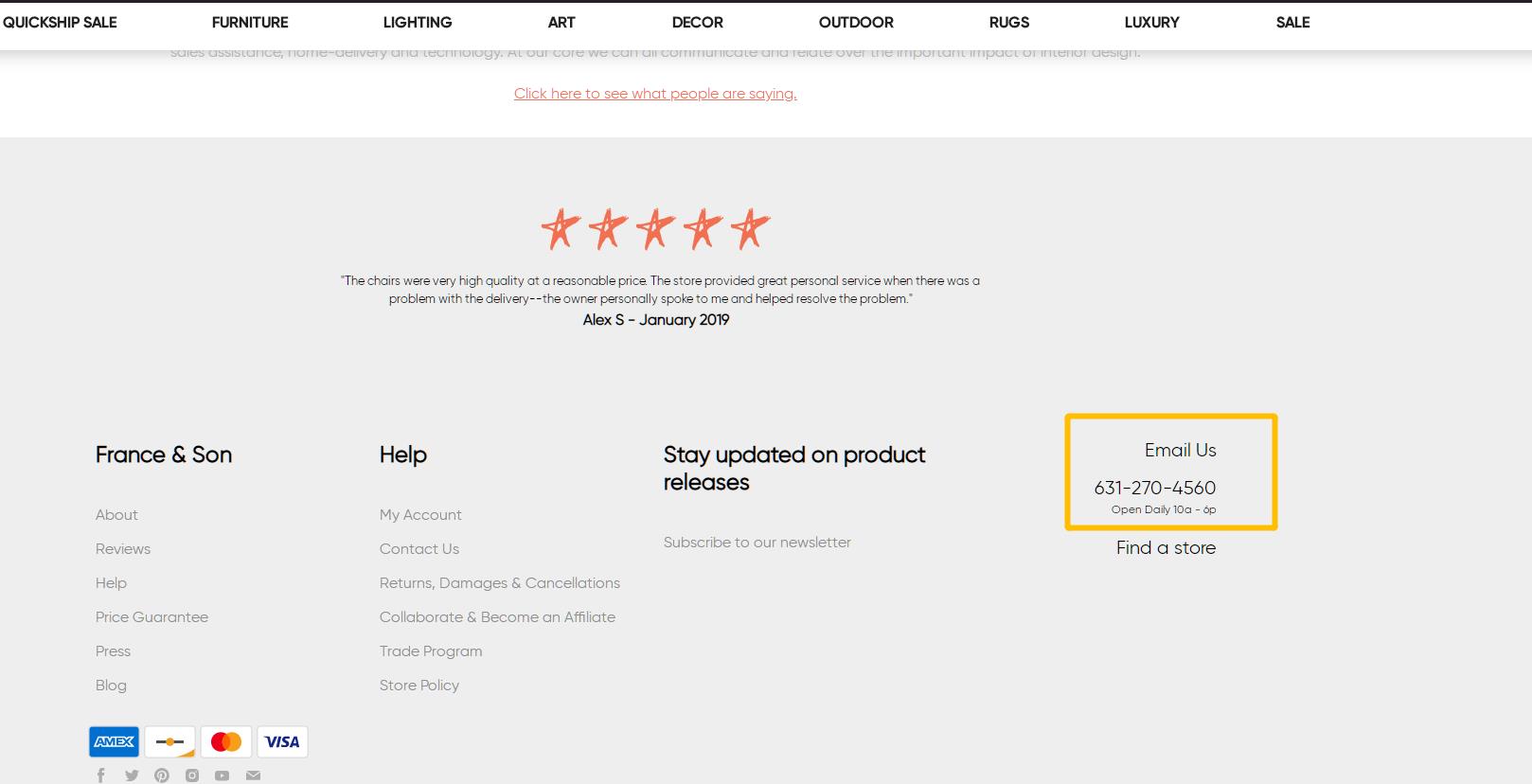
Task: Go to the Quickship Sale section
Action: coord(60,22)
